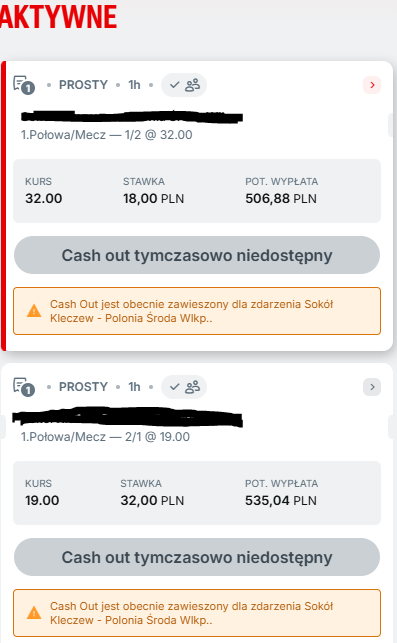
Task: Open 1.Połowa/Mecz 2/1 @ 19.00 selection
Action: point(105,437)
